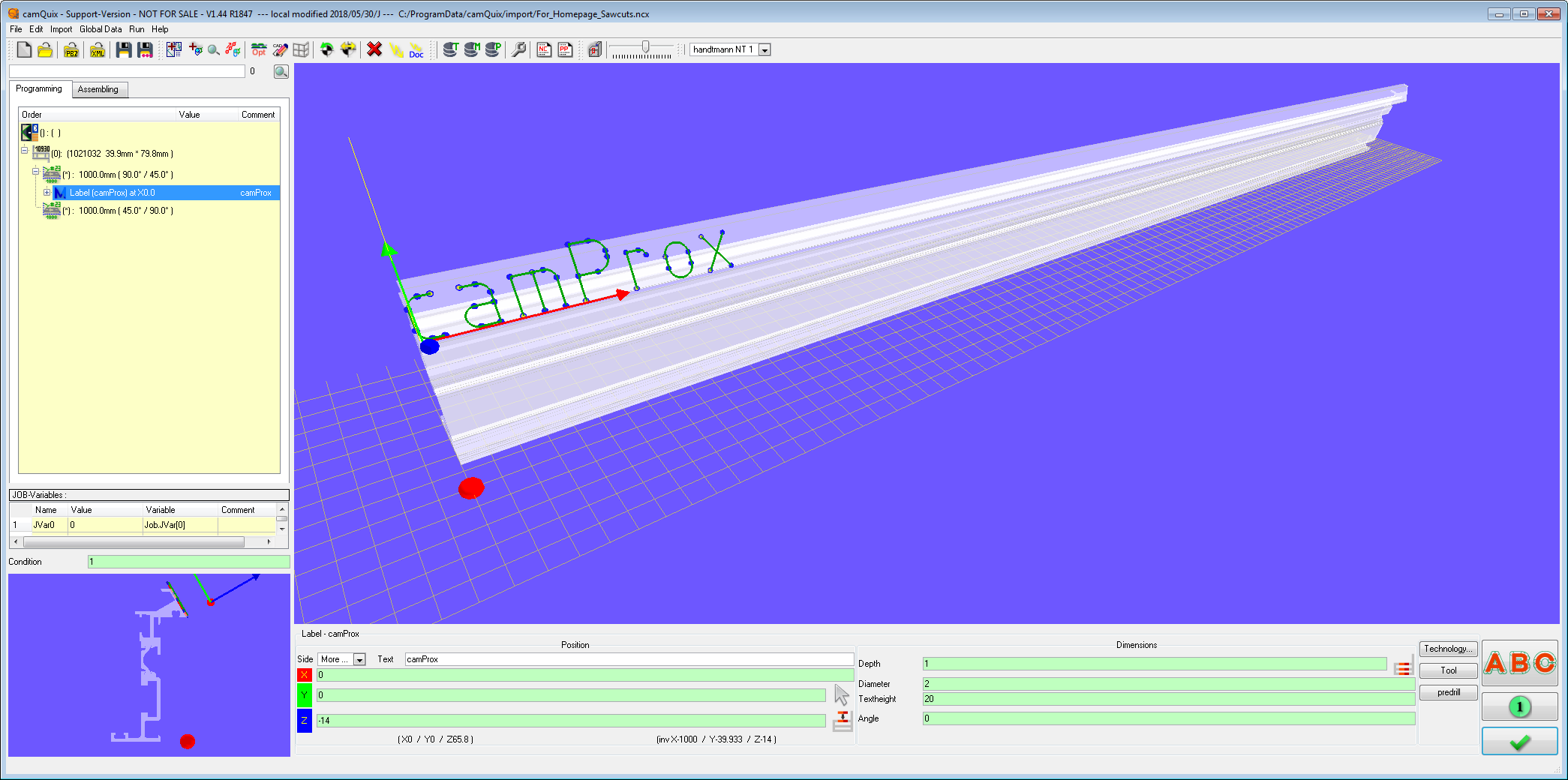Select the Programming tab

pos(39,88)
